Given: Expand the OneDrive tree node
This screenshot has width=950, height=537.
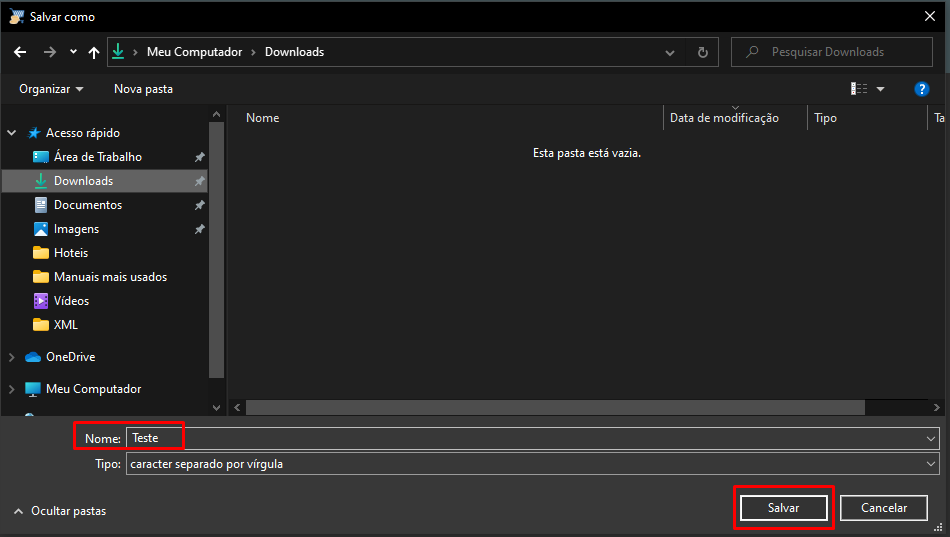Looking at the screenshot, I should [12, 357].
